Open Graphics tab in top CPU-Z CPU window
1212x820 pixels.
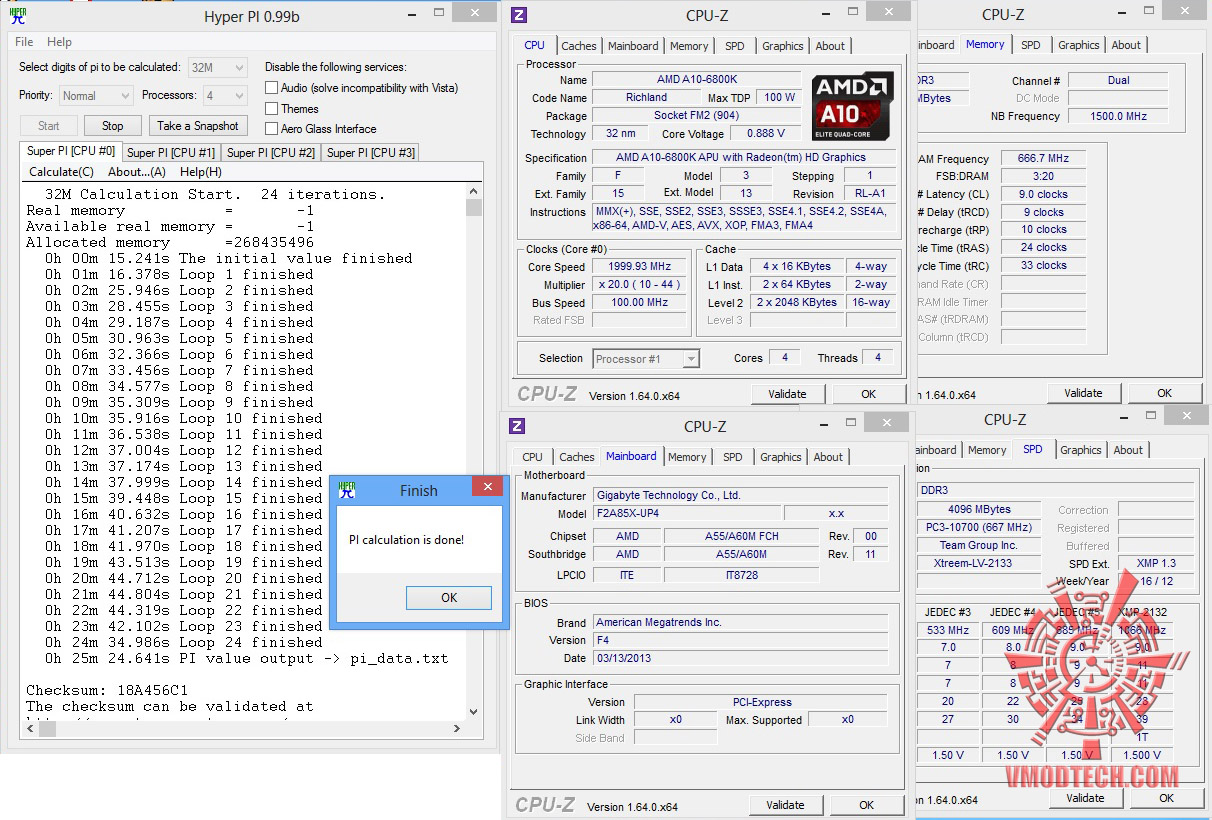click(782, 46)
